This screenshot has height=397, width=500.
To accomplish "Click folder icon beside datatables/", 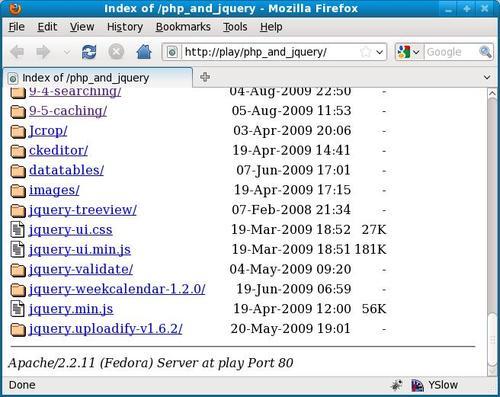I will click(x=18, y=171).
